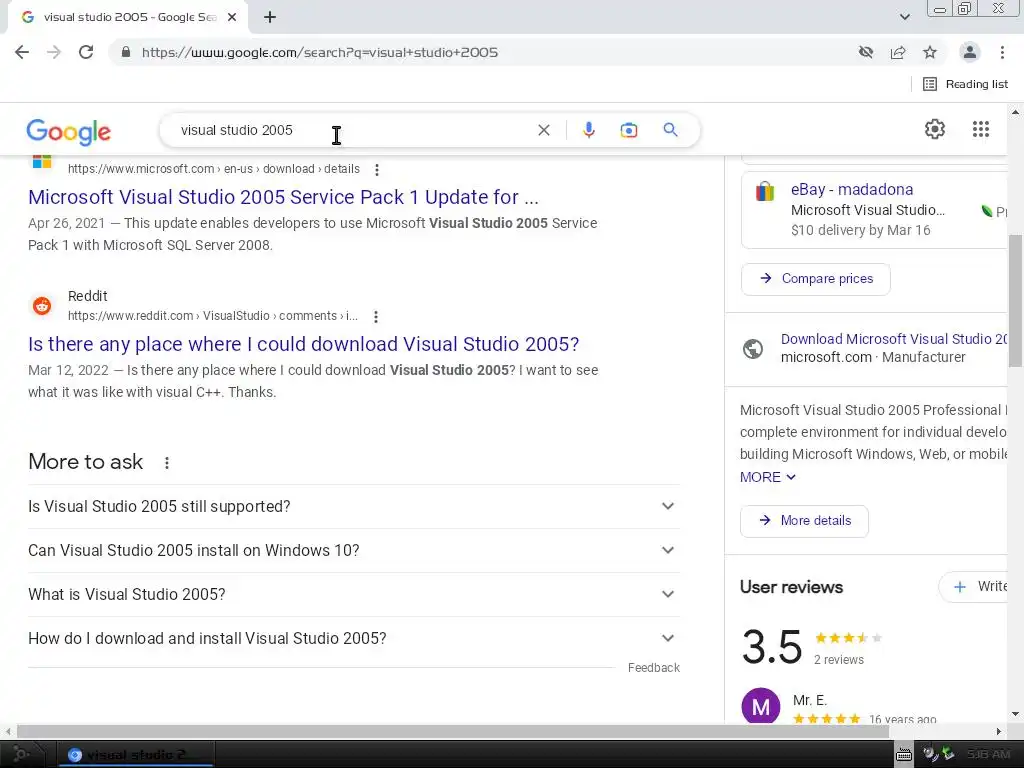Share this page via the share icon
This screenshot has width=1024, height=768.
coord(898,52)
